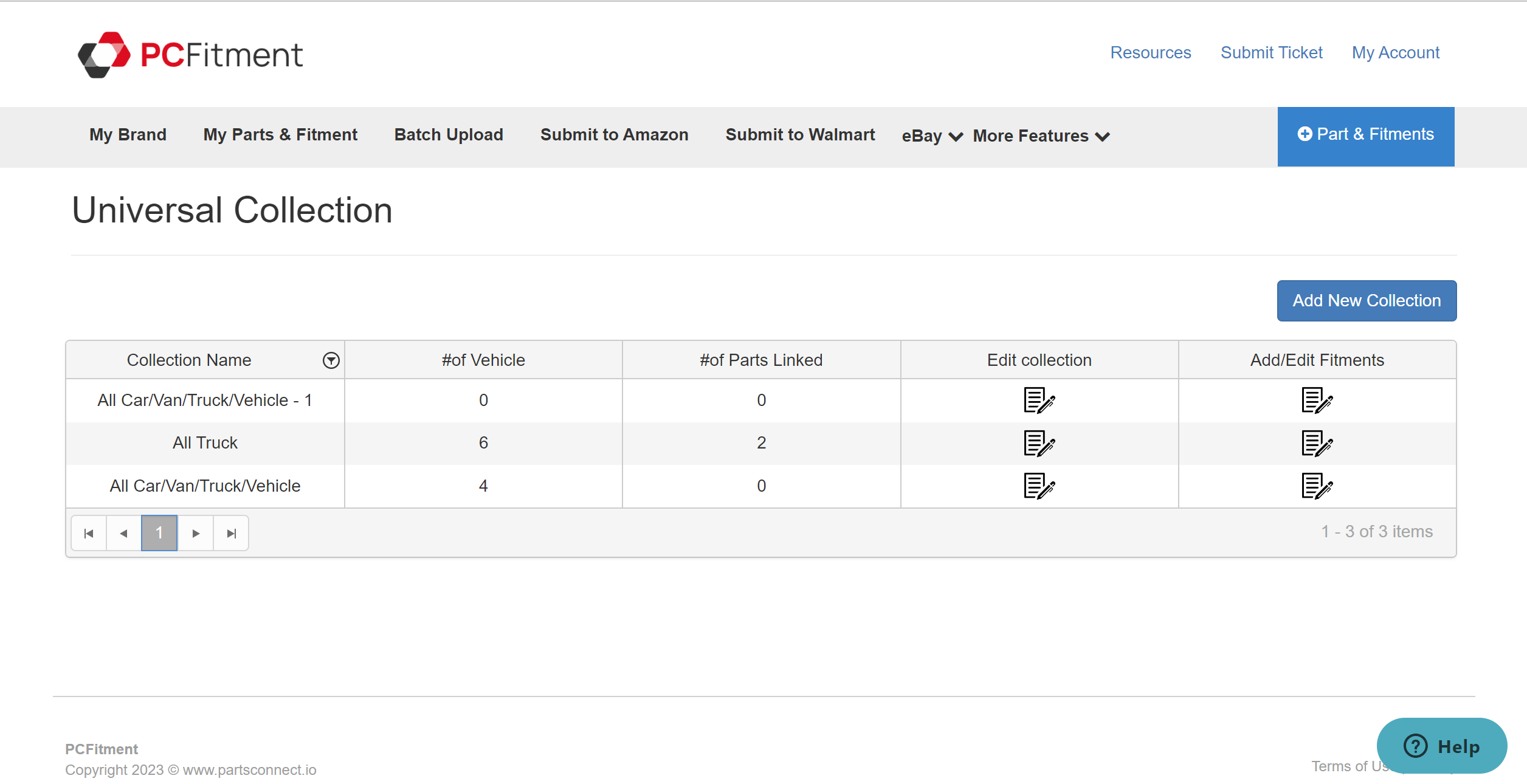Edit All Car/Van/Truck/Vehicle - 1 collection
This screenshot has width=1527, height=784.
pyautogui.click(x=1039, y=401)
